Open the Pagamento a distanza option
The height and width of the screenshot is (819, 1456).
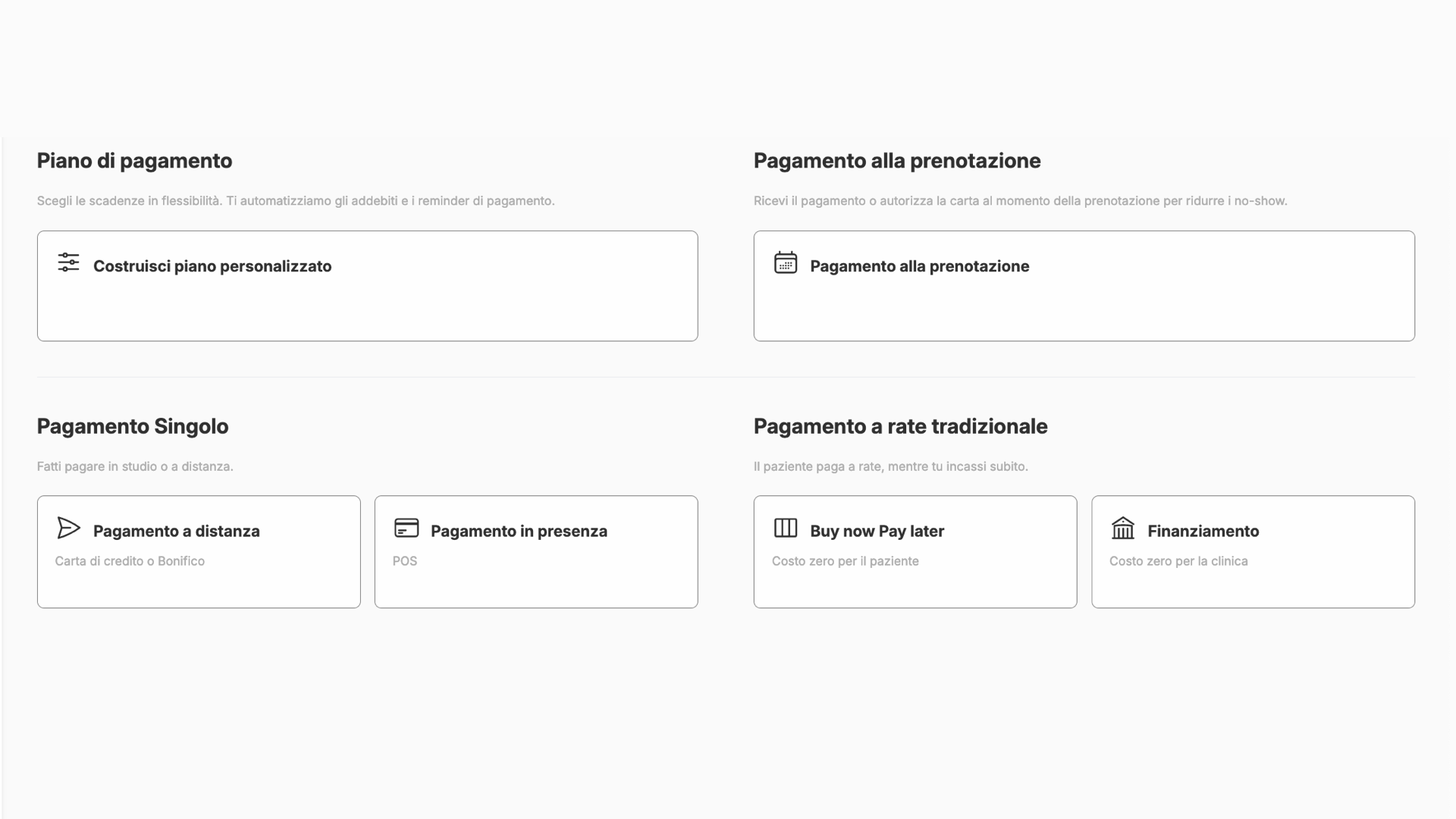tap(199, 551)
